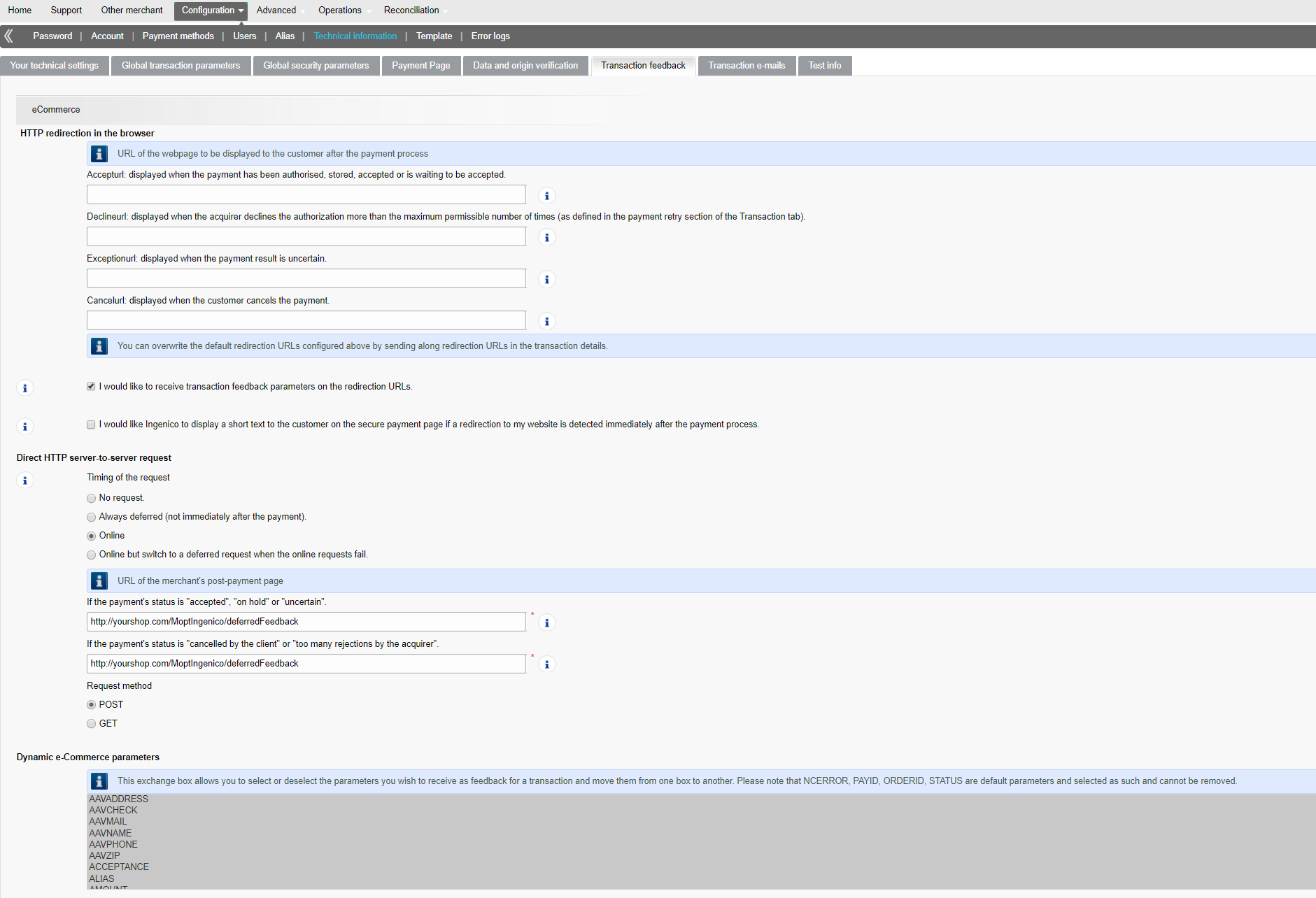Click the Accepturl input field
This screenshot has height=898, width=1316.
click(306, 194)
